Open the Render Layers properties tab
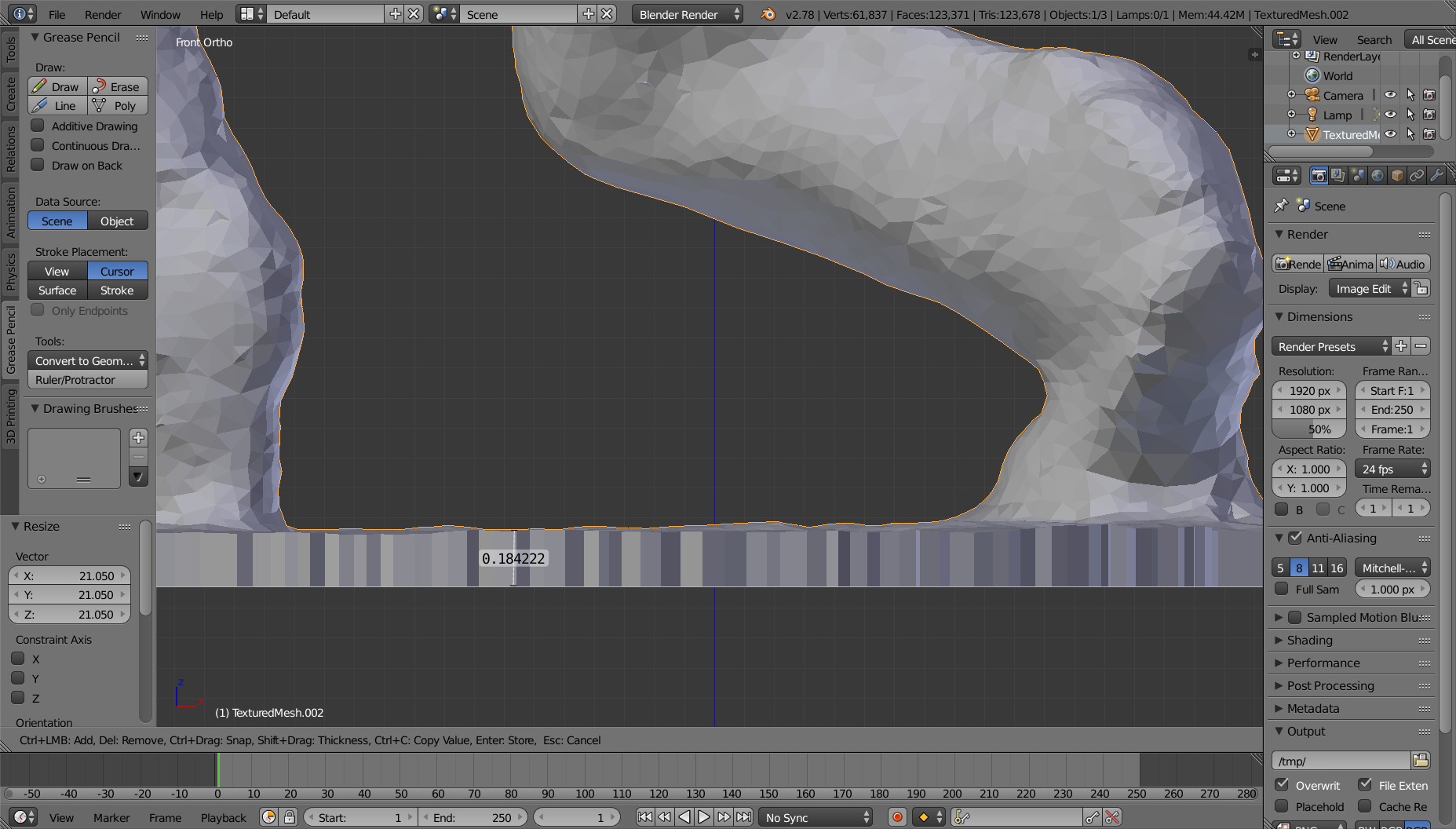Screen dimensions: 1456x829 coord(1338,176)
